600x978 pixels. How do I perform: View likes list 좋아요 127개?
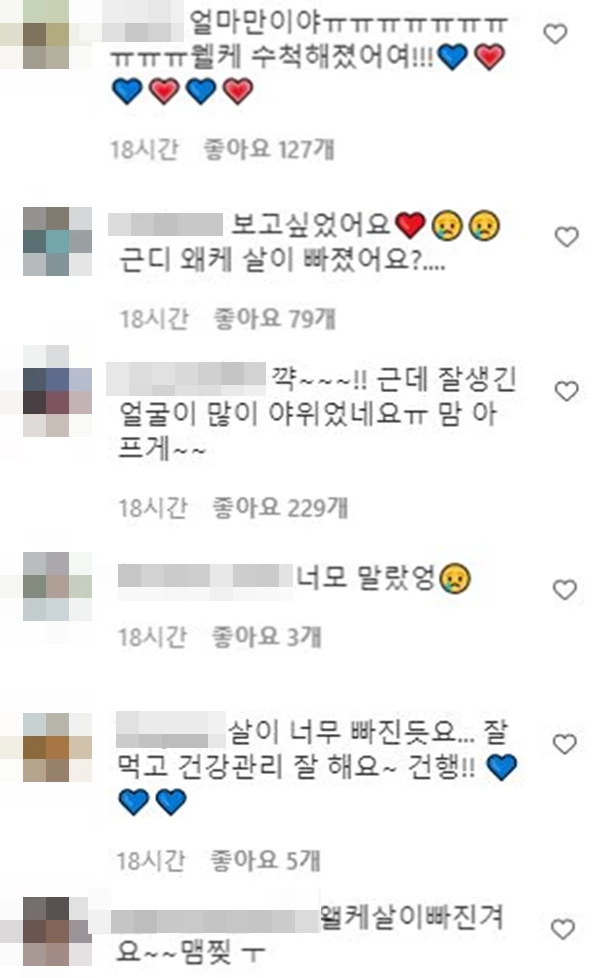click(x=269, y=149)
